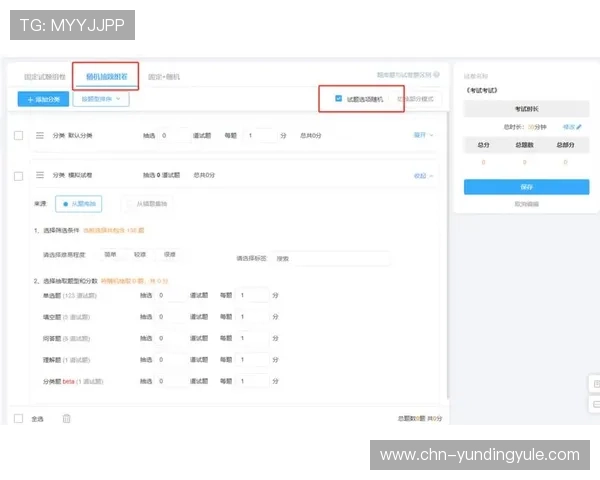
Task: Click the 理解题 question type label
Action: pyautogui.click(x=52, y=360)
